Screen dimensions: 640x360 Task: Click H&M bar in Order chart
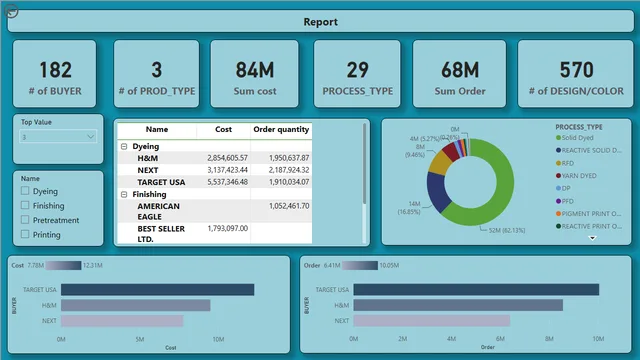458,305
